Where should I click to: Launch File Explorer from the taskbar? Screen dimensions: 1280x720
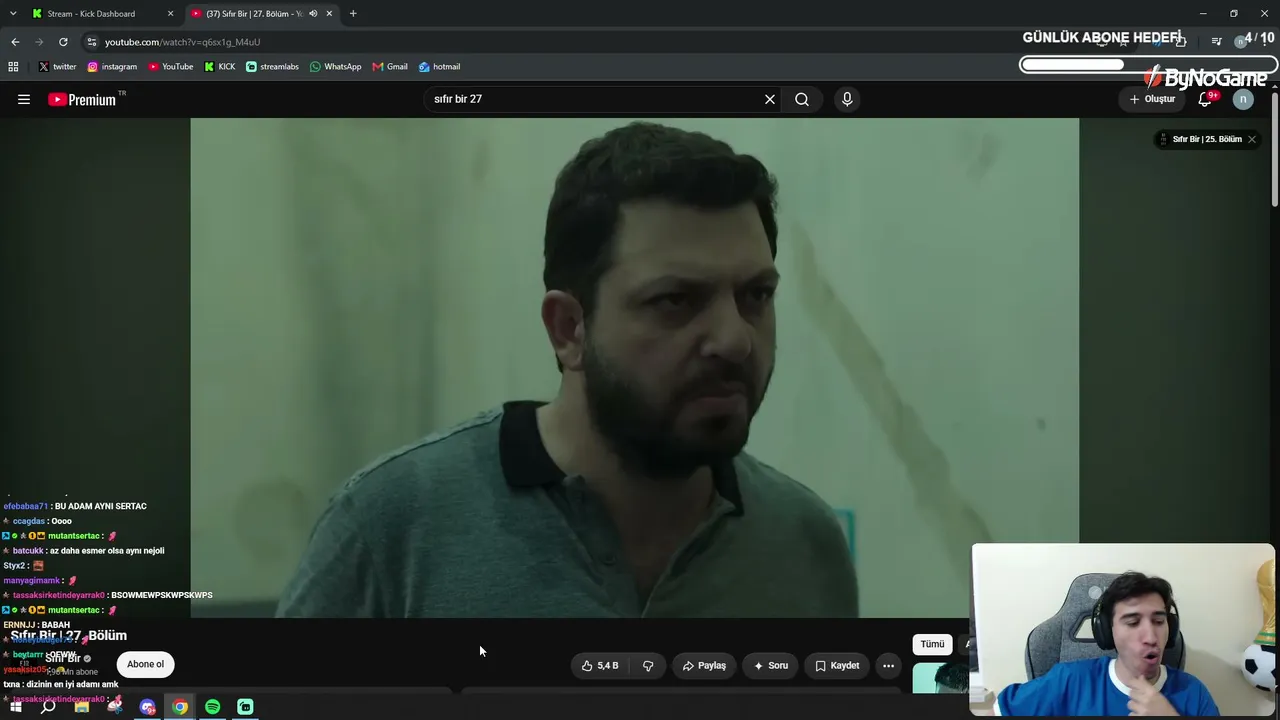pyautogui.click(x=82, y=707)
